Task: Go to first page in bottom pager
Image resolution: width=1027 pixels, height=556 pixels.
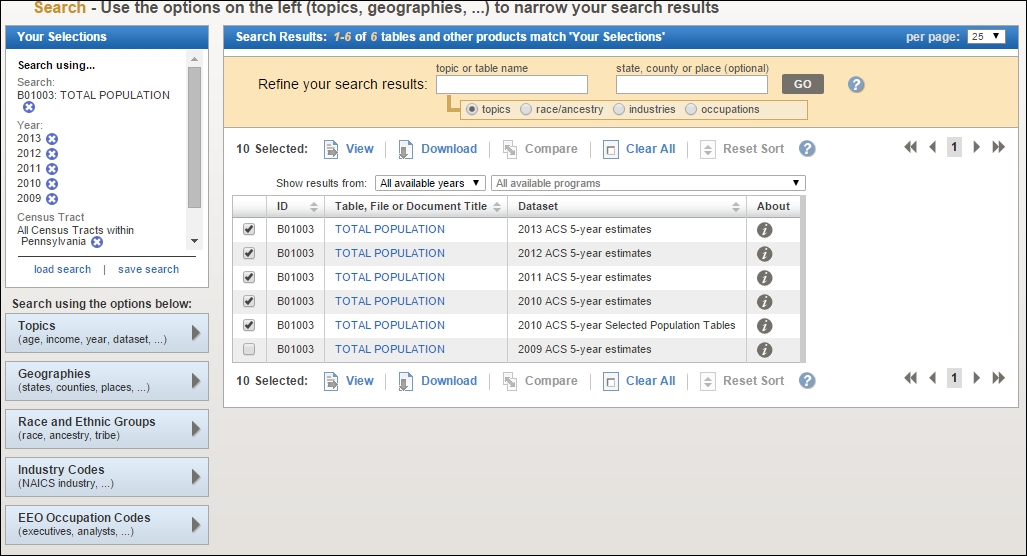Action: [x=910, y=378]
